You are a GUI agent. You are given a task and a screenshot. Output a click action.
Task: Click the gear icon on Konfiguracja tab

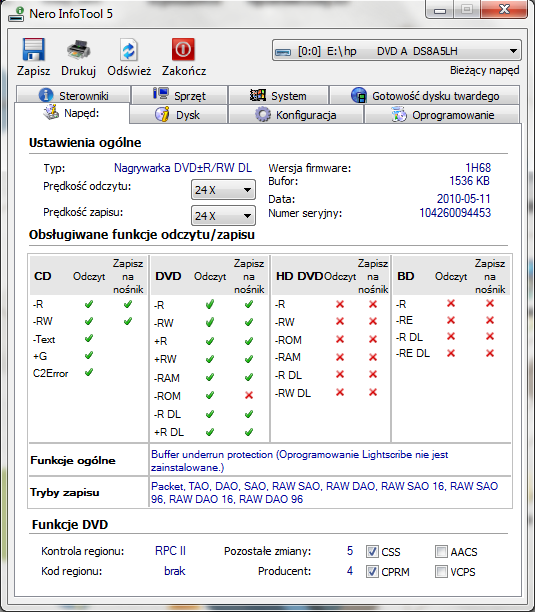click(263, 115)
